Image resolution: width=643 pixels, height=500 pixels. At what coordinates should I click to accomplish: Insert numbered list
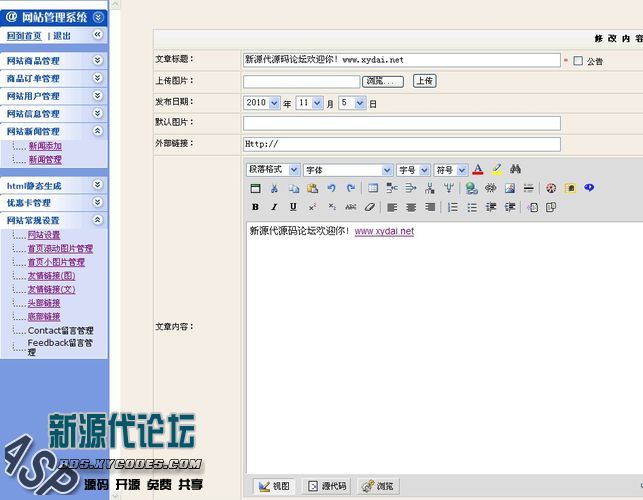tap(453, 207)
